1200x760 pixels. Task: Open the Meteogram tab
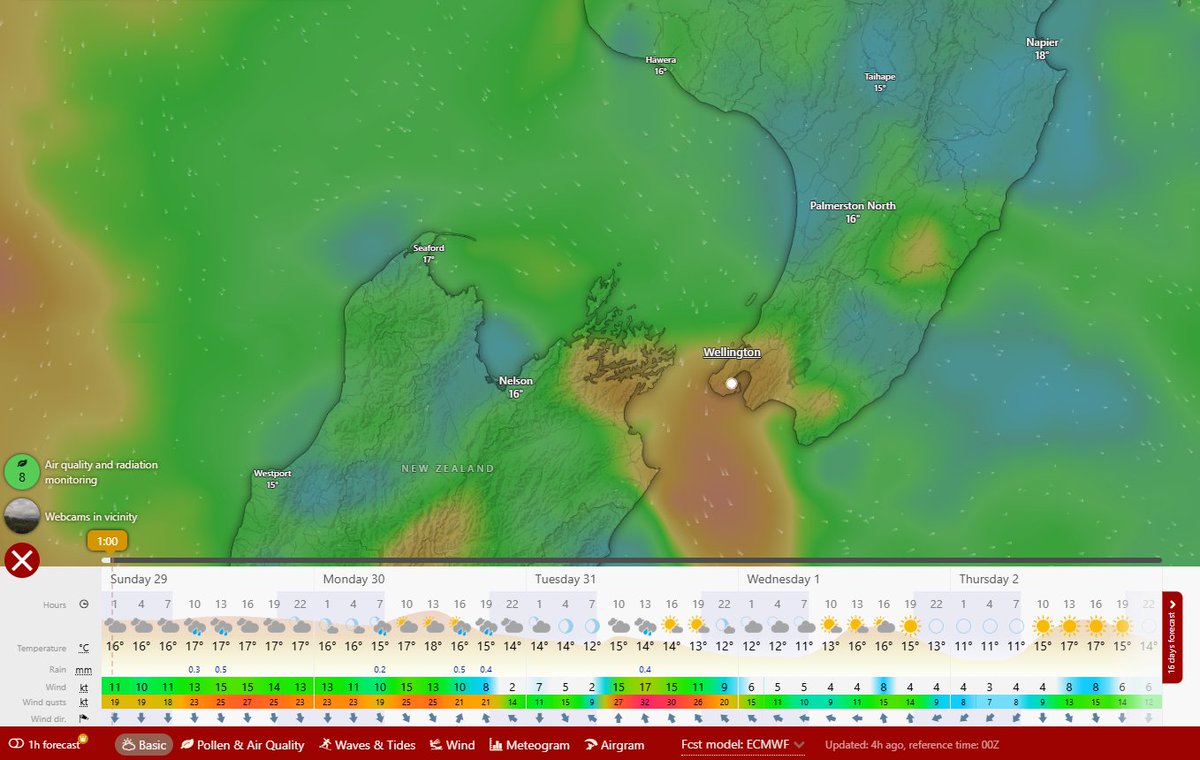530,745
